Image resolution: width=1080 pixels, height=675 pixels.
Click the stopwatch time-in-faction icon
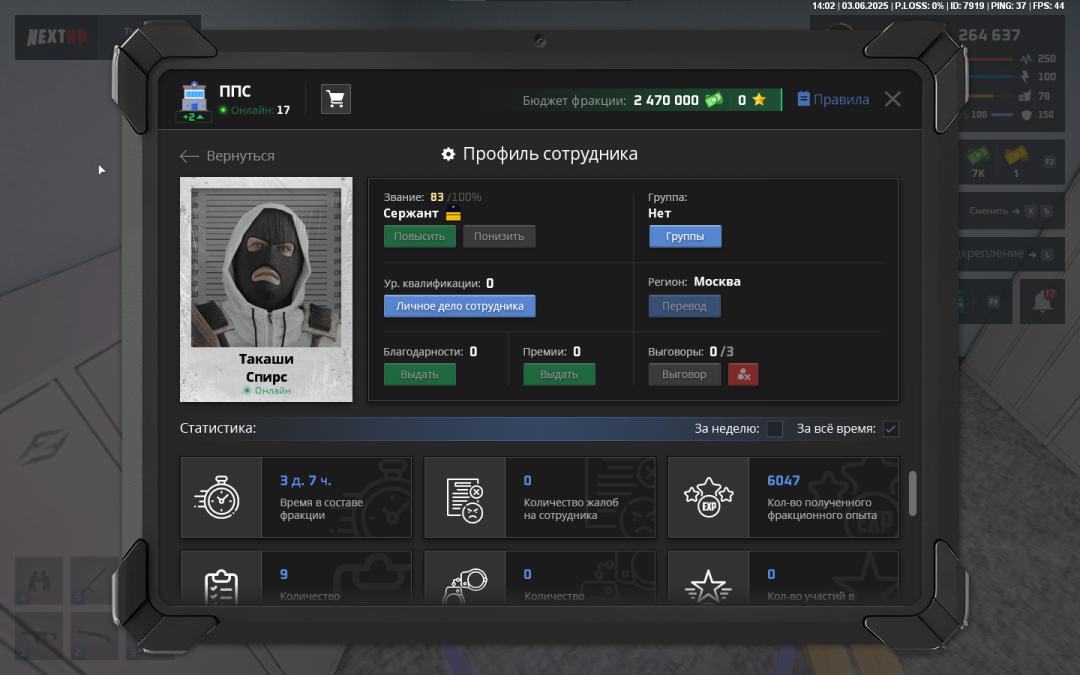click(x=221, y=498)
